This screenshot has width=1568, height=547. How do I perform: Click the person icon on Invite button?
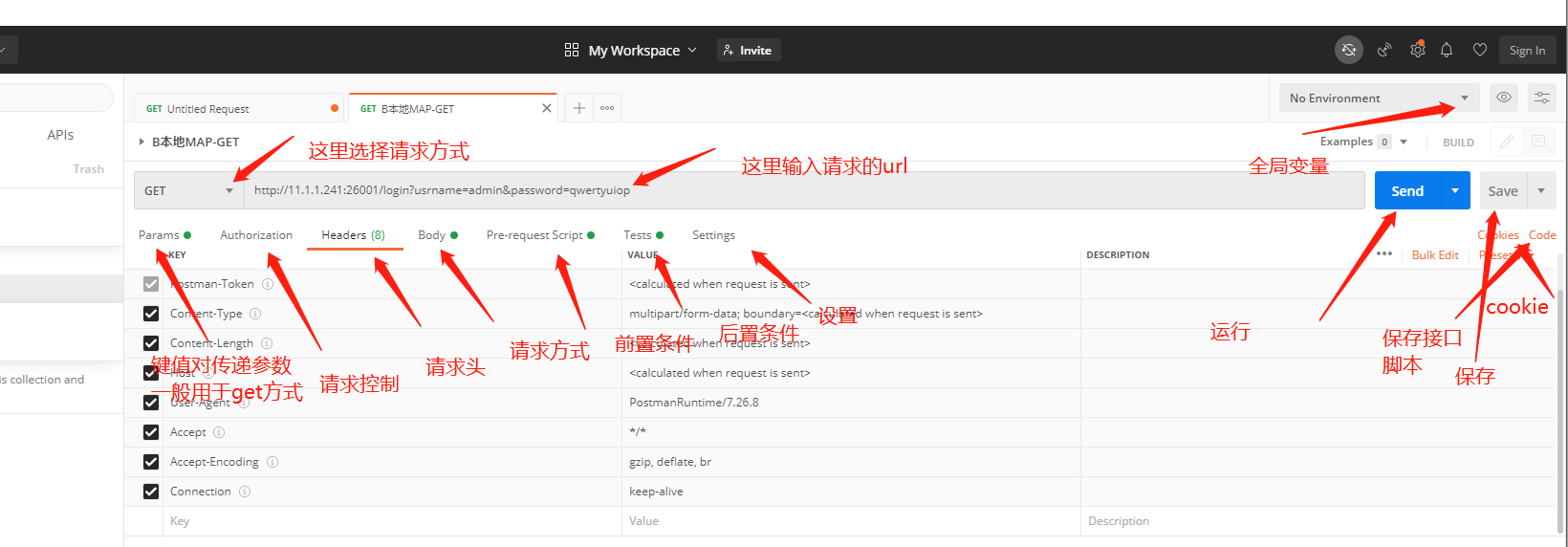coord(729,50)
